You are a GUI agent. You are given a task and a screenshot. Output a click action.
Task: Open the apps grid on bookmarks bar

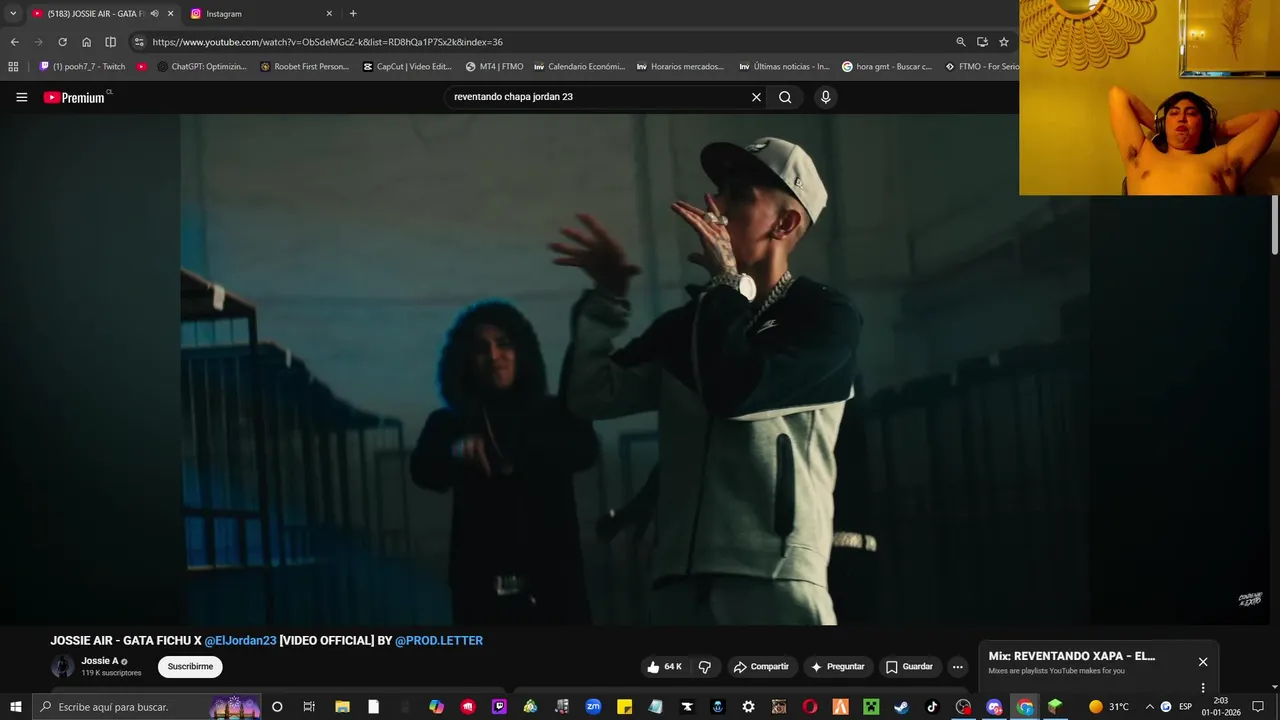[x=13, y=67]
